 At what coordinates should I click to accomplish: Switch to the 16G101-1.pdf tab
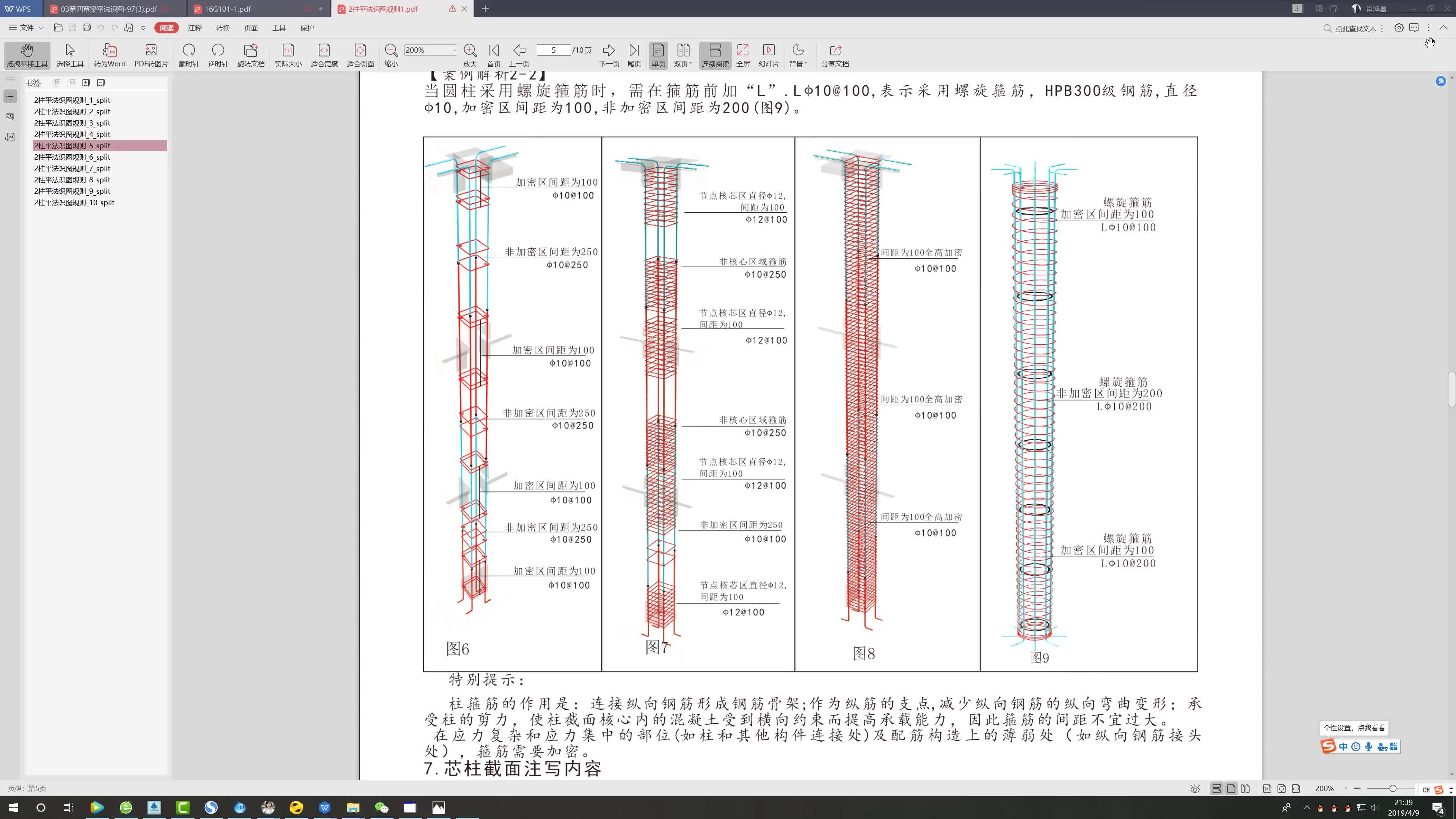coord(228,9)
